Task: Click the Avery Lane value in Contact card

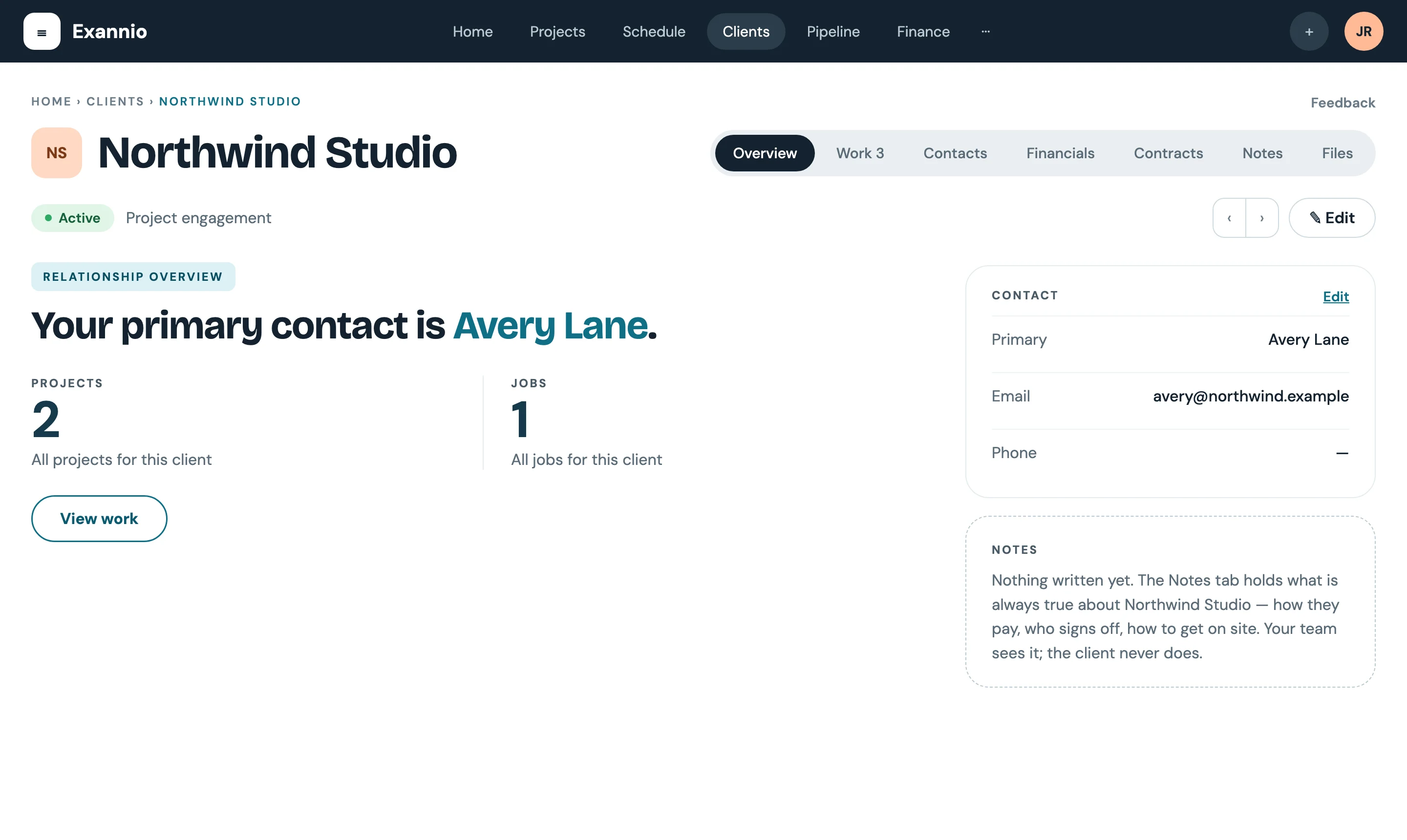Action: 1308,339
